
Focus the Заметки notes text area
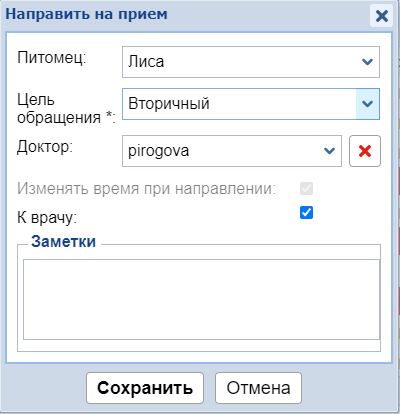point(201,299)
